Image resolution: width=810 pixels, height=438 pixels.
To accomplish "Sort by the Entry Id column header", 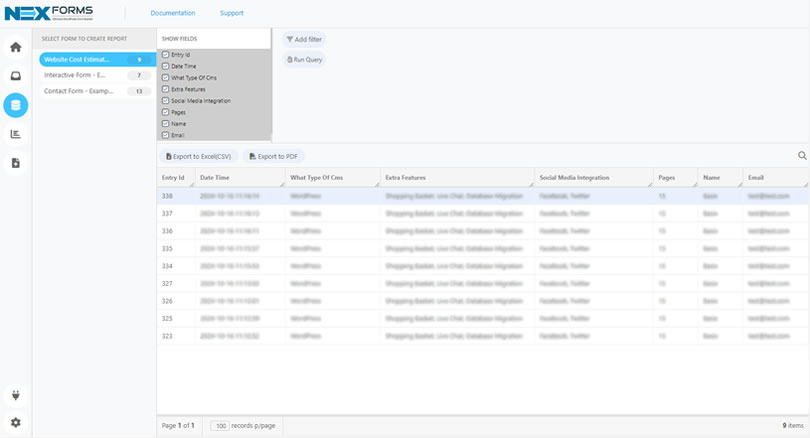I will click(176, 177).
